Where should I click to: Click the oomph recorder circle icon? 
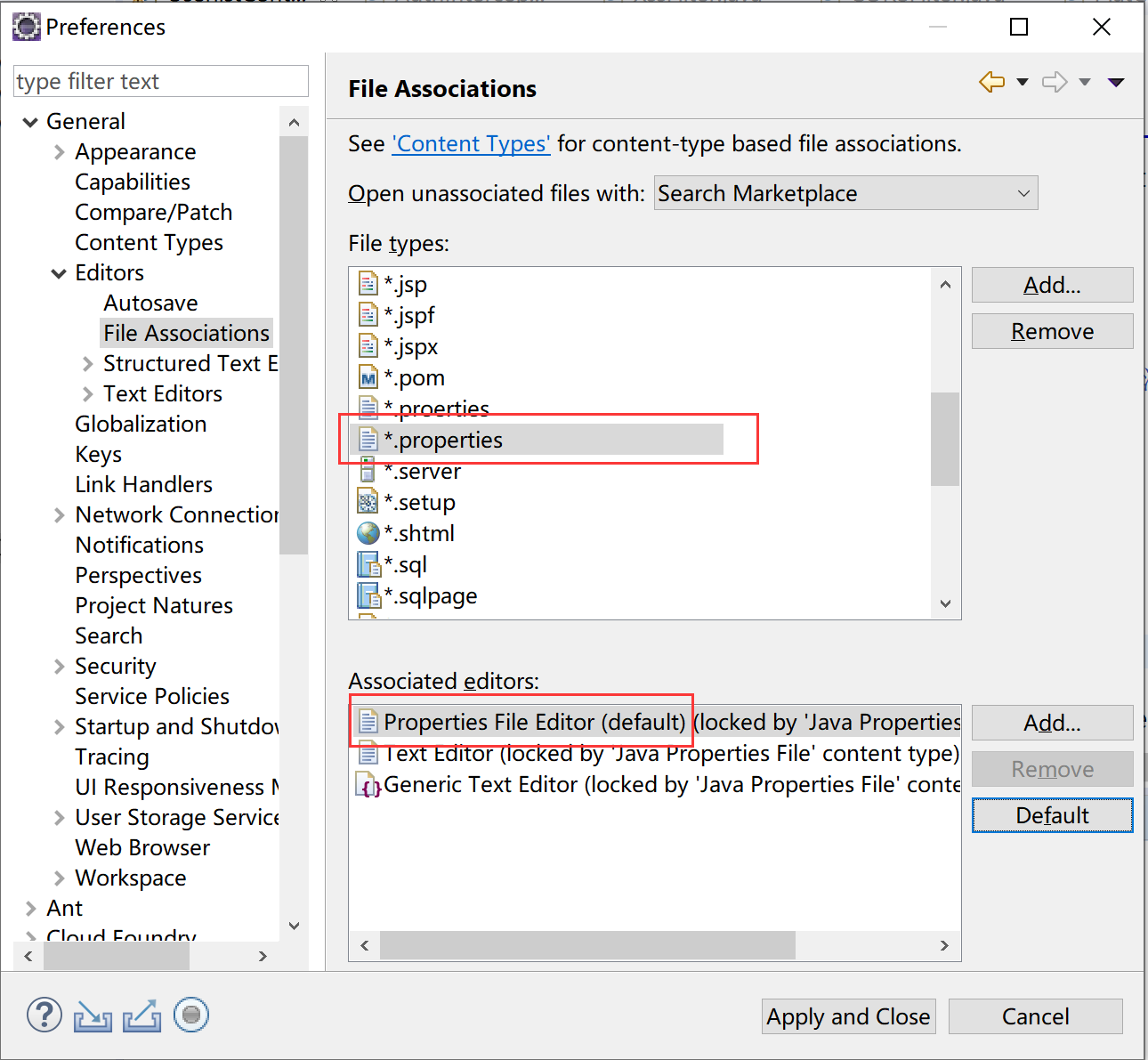(x=190, y=1015)
